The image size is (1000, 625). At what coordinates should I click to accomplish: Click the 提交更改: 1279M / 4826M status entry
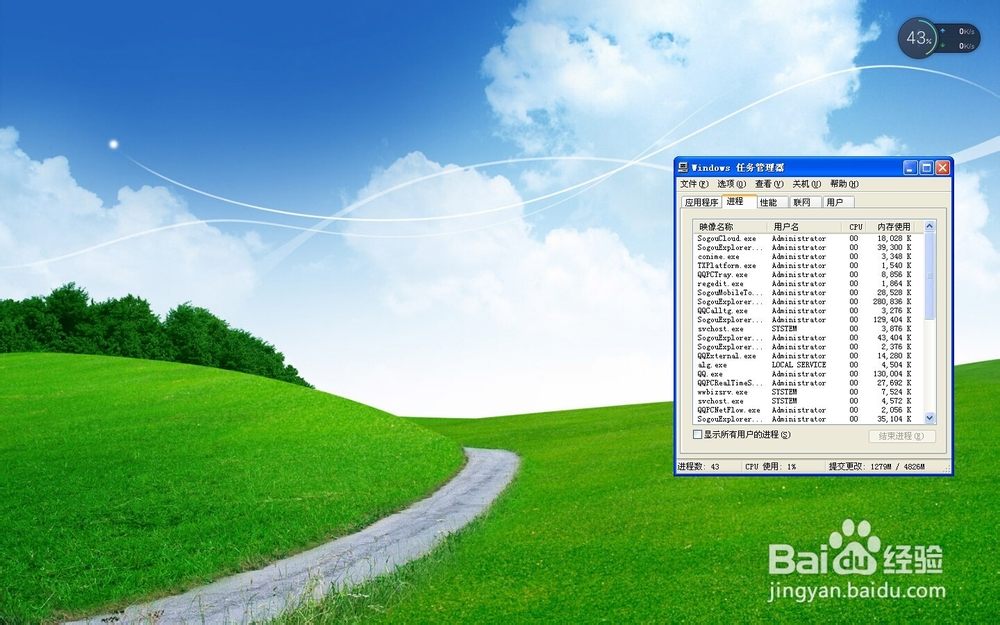pos(877,467)
